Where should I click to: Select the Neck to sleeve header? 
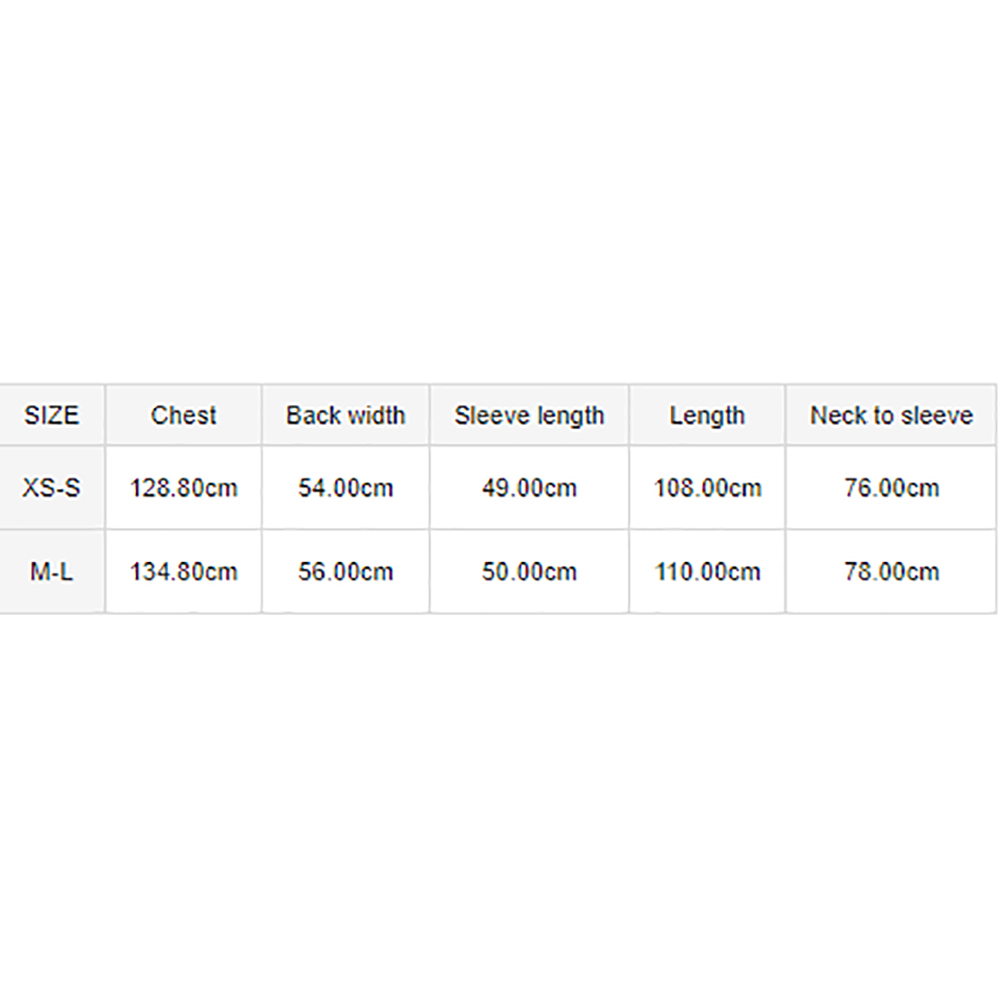click(x=892, y=415)
